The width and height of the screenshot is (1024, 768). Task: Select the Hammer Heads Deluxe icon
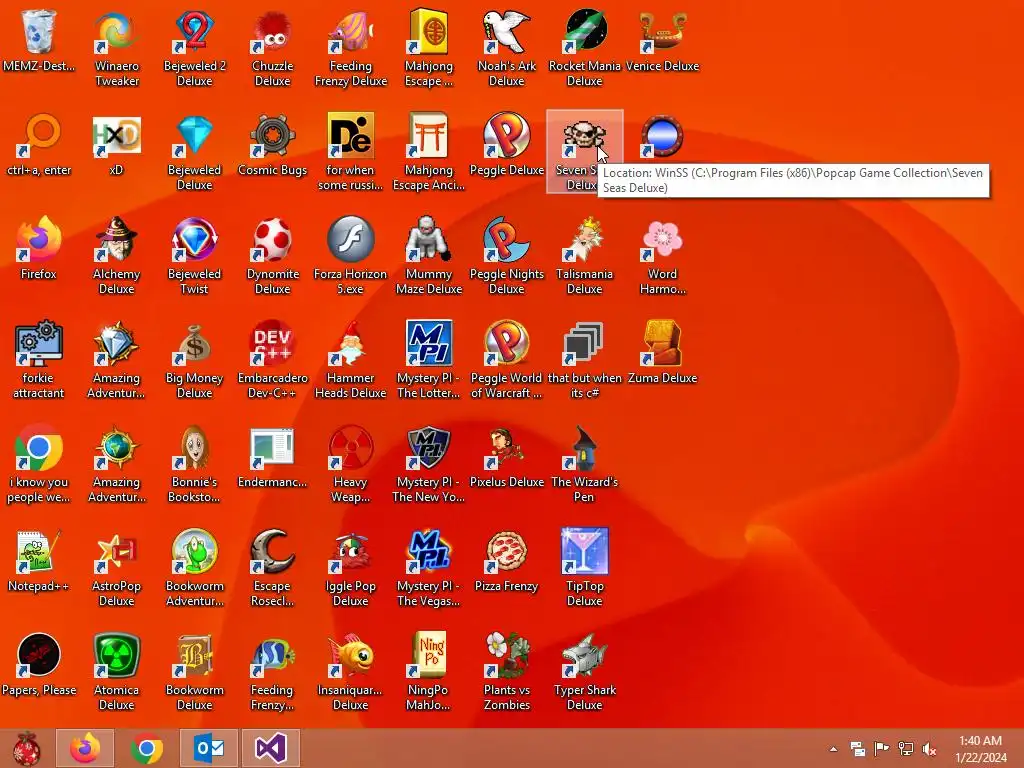[351, 343]
